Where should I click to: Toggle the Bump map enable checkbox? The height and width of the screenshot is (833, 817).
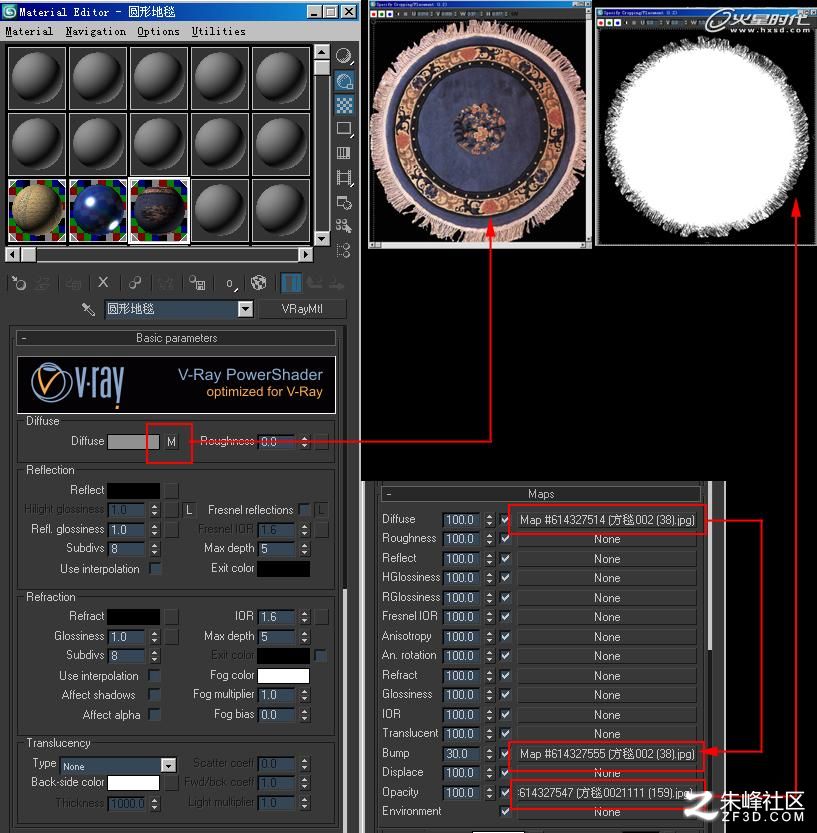click(505, 753)
